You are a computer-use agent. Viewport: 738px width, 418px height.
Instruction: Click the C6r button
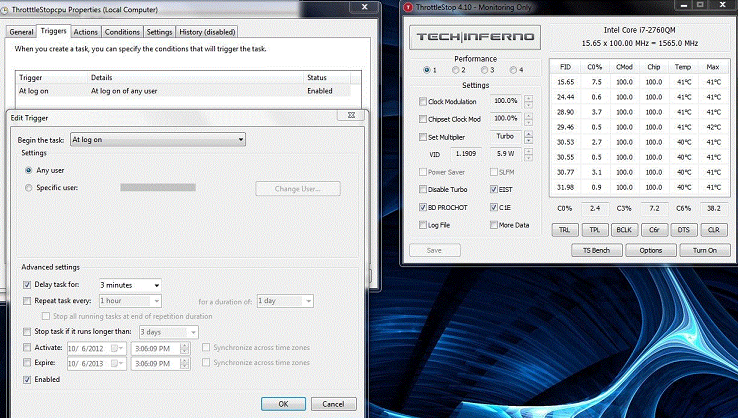[654, 230]
